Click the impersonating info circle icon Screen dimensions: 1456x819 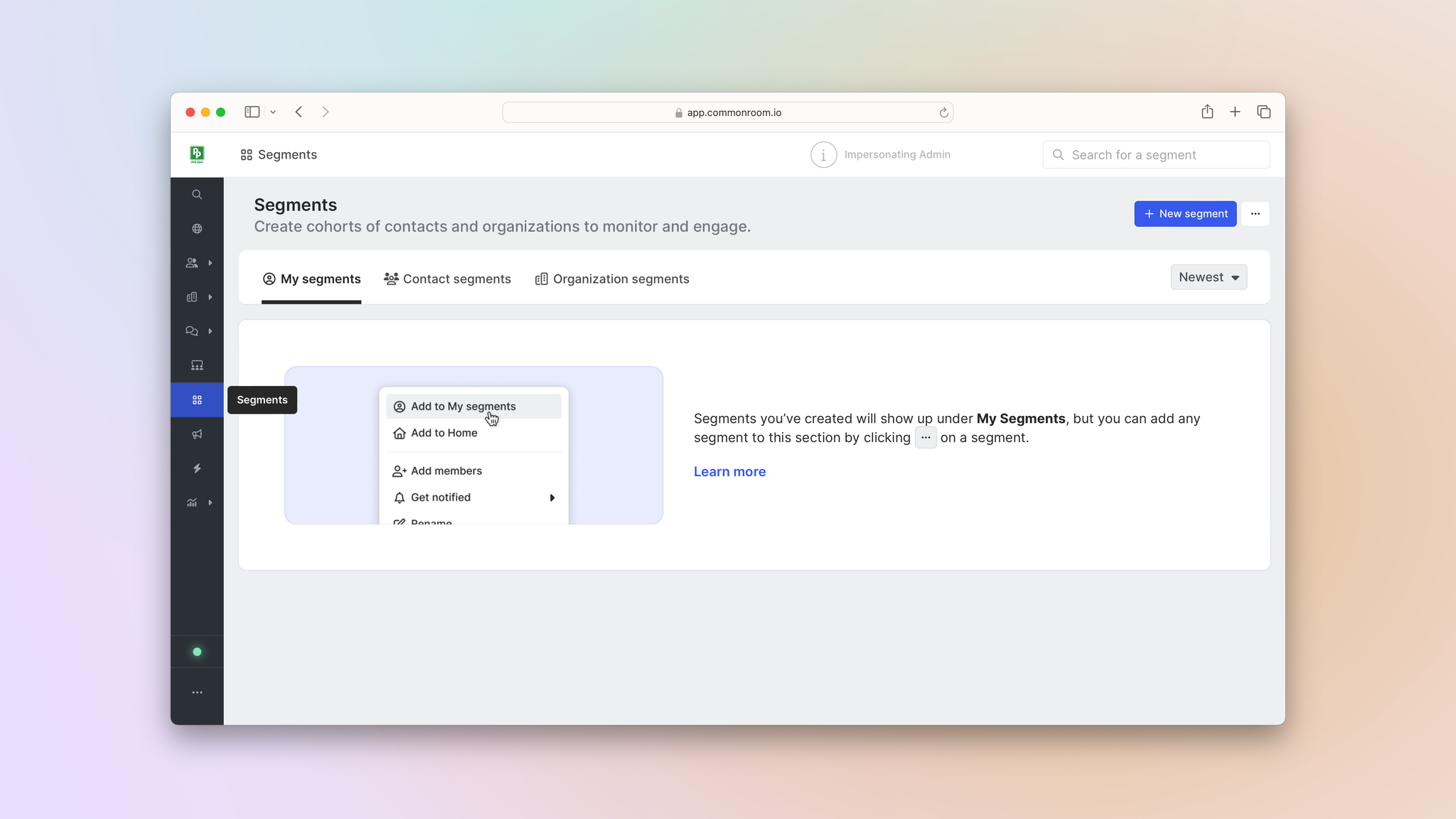tap(823, 154)
